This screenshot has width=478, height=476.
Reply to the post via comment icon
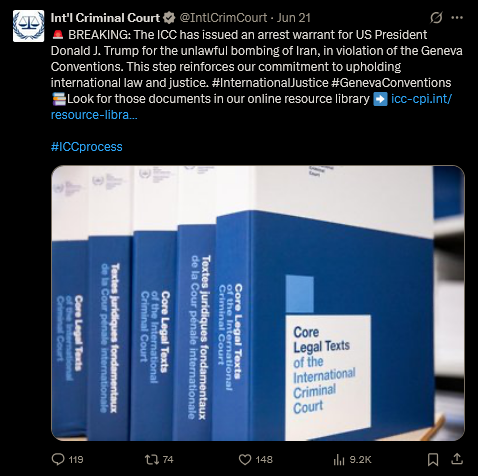coord(58,459)
